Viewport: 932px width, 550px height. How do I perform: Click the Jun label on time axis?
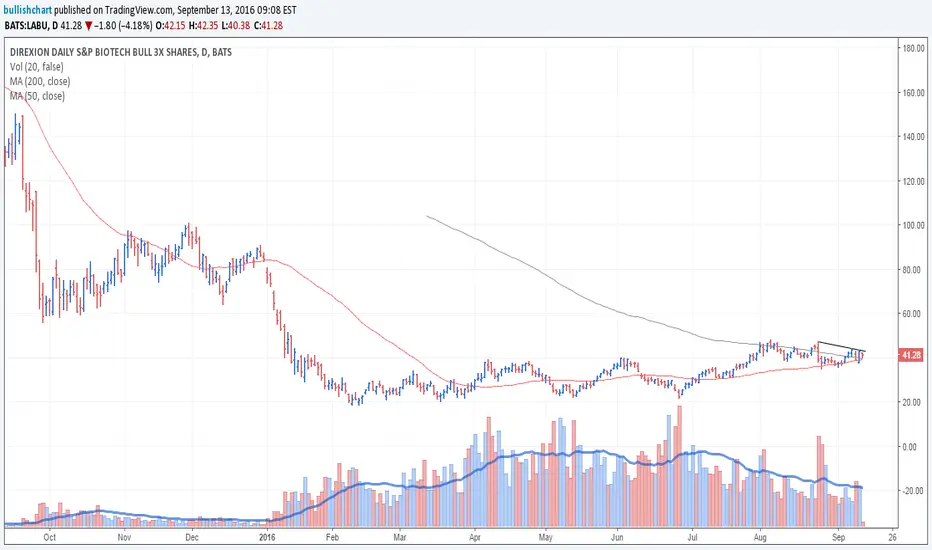[x=617, y=537]
